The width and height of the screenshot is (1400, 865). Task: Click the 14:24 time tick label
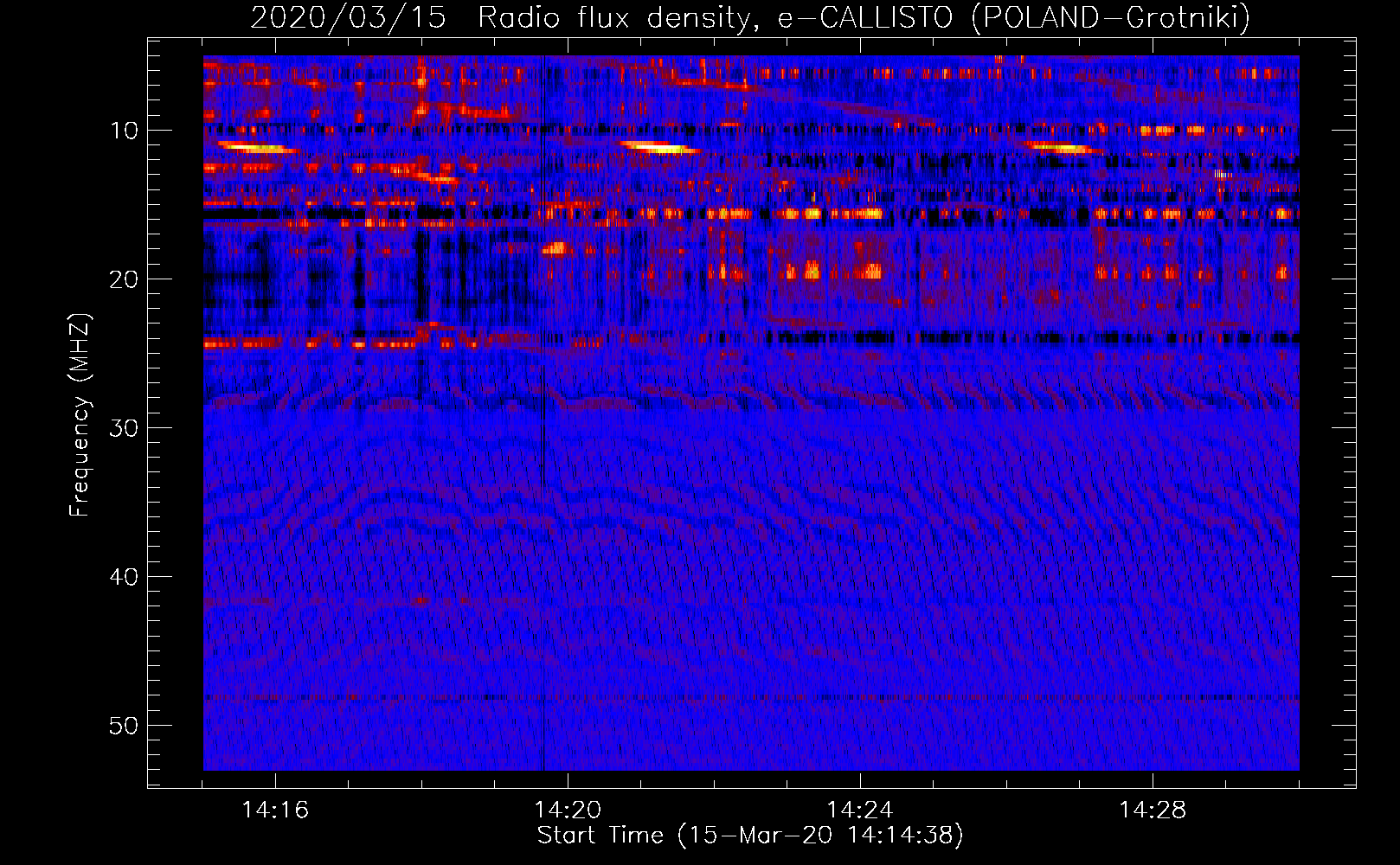pyautogui.click(x=860, y=811)
